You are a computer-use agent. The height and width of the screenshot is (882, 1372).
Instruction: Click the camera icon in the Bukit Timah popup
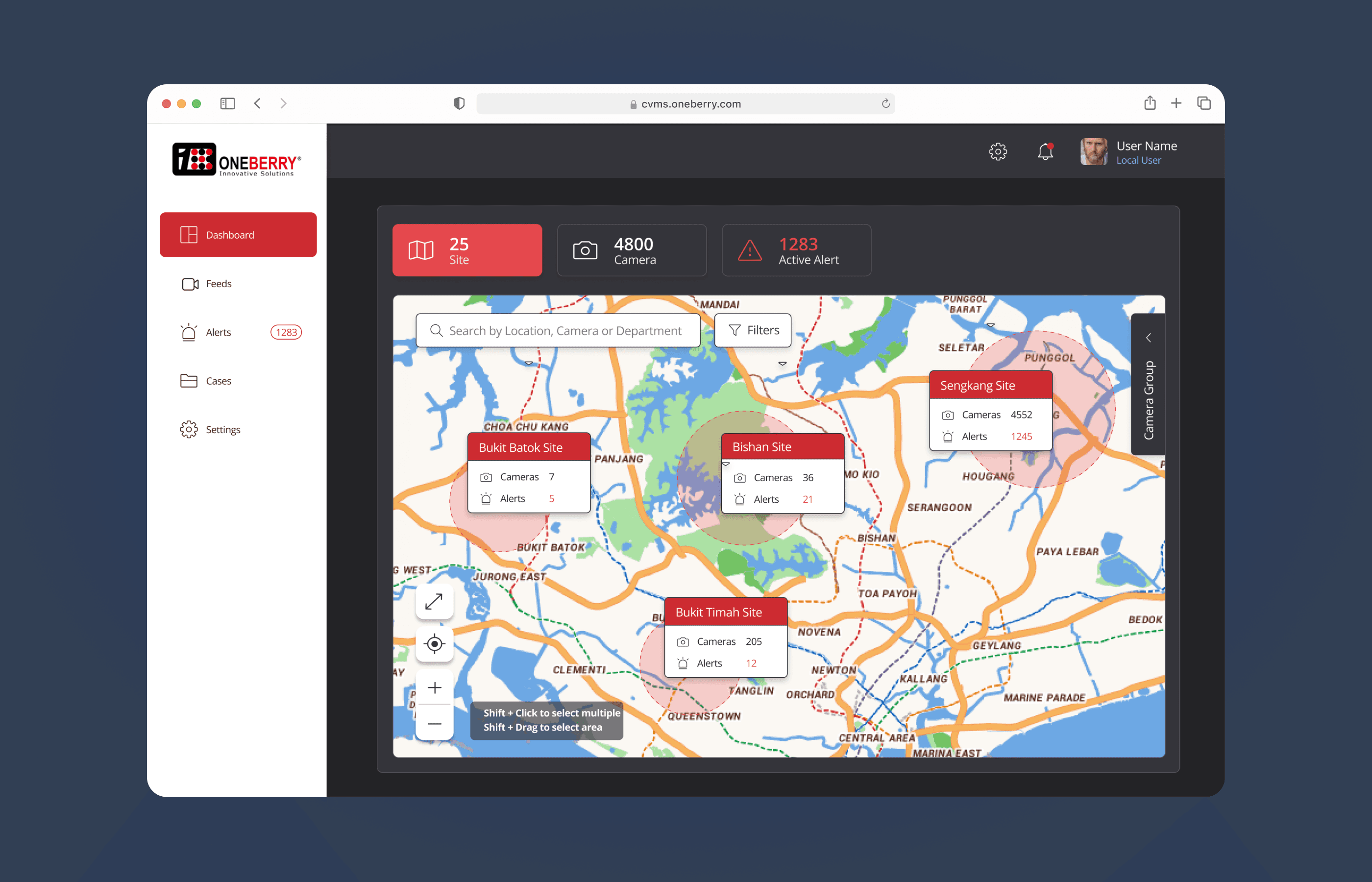tap(683, 641)
